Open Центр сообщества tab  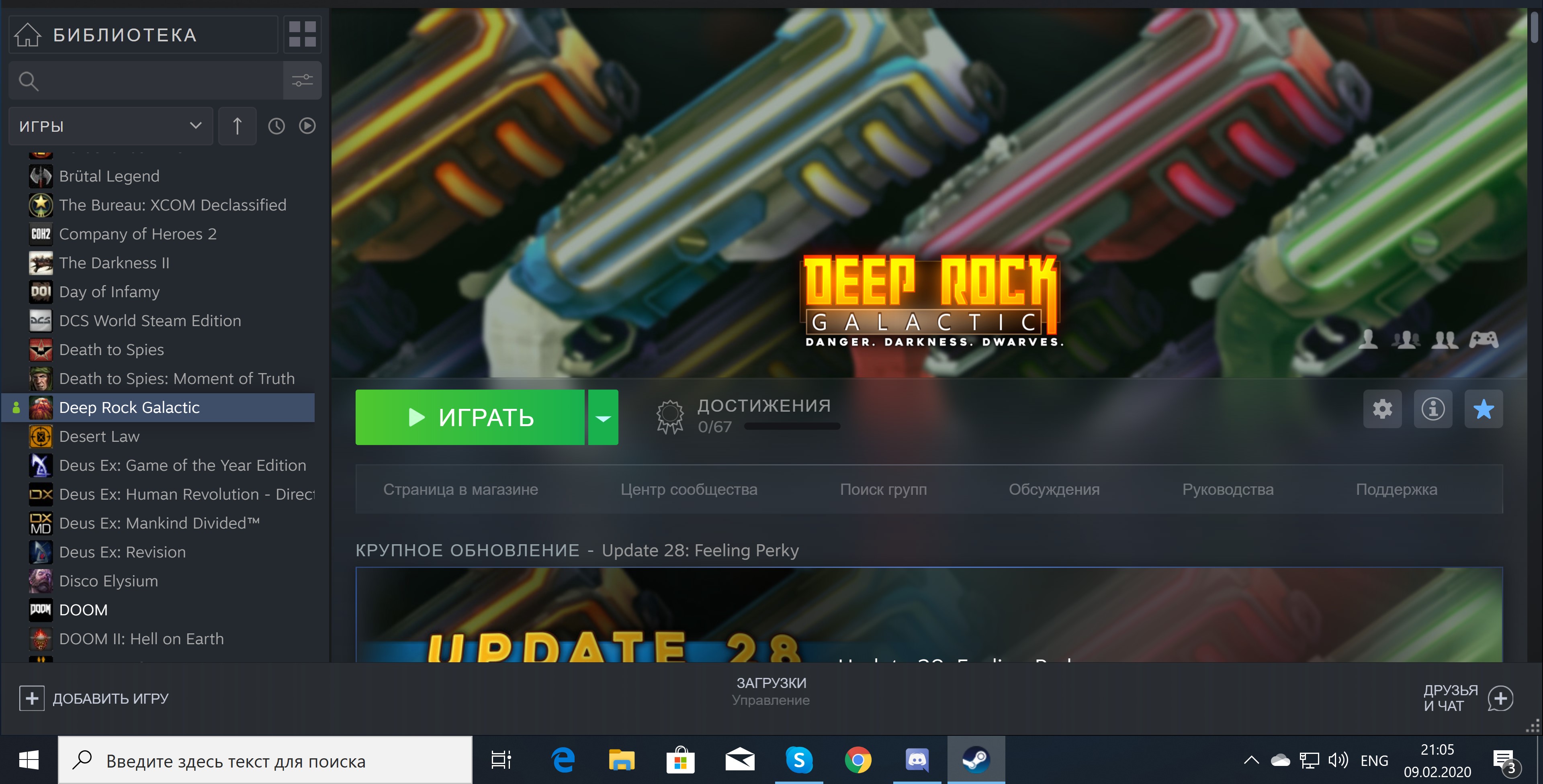[x=689, y=489]
